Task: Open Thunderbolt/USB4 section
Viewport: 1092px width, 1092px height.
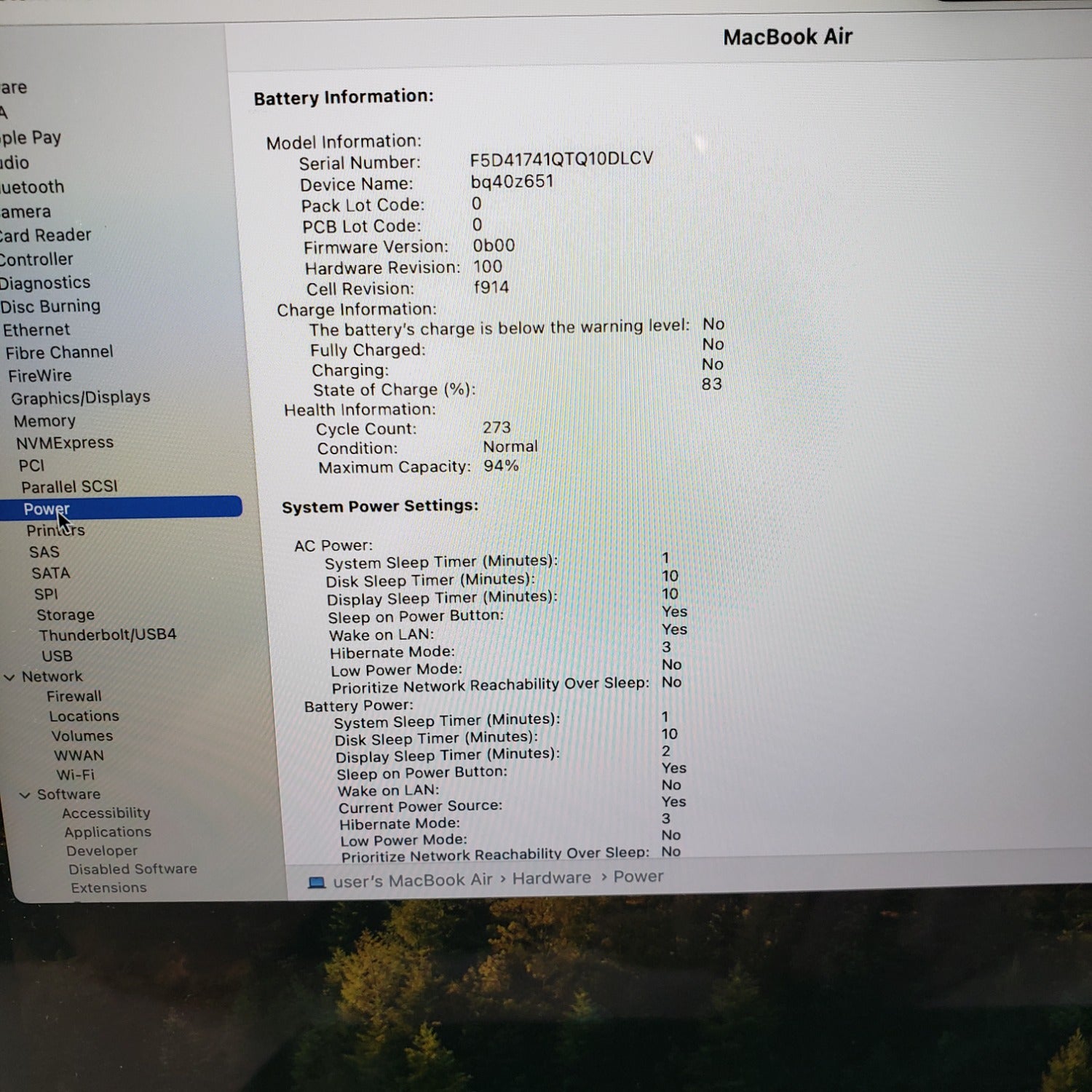Action: click(x=108, y=635)
